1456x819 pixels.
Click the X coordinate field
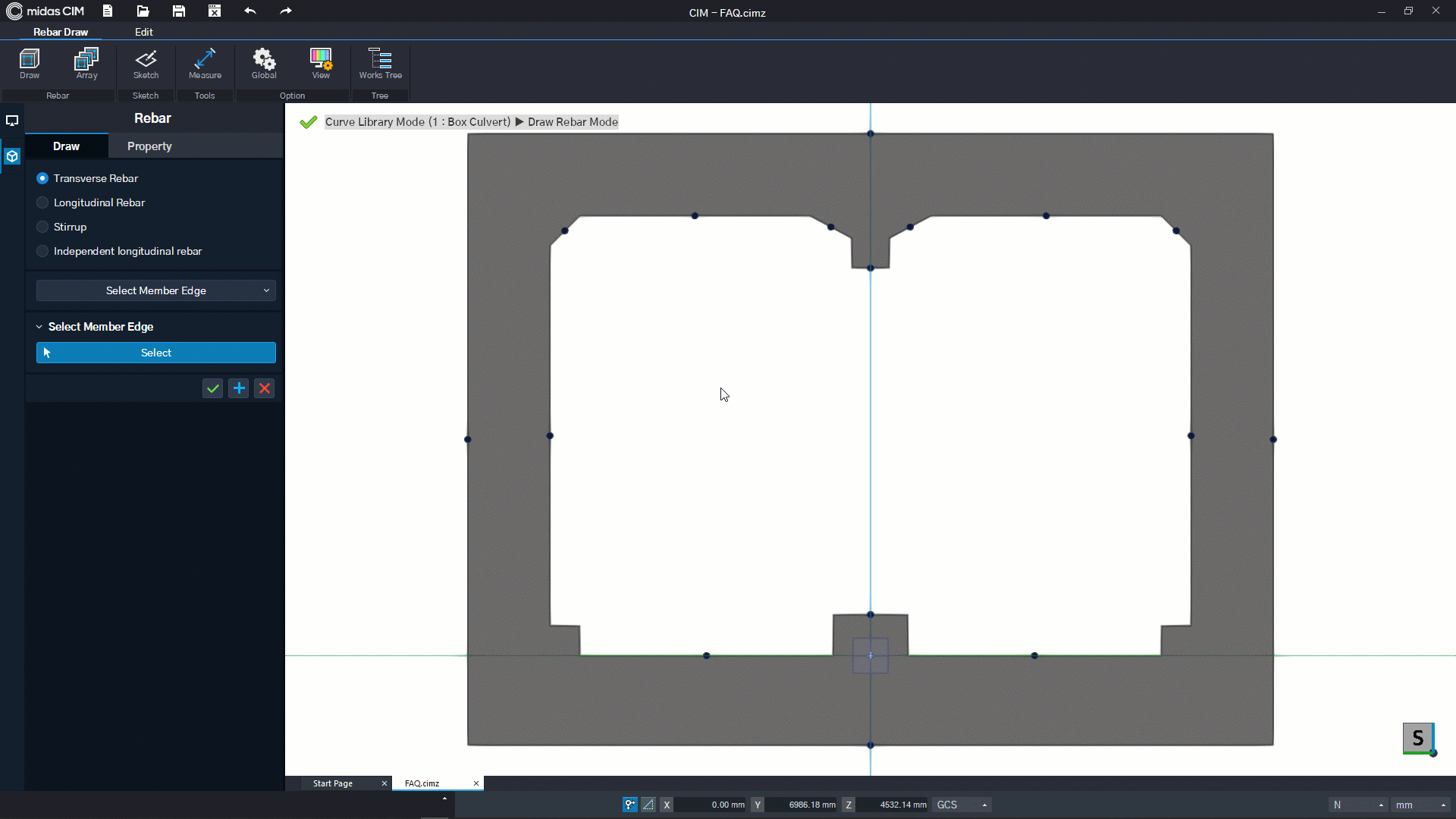coord(711,805)
